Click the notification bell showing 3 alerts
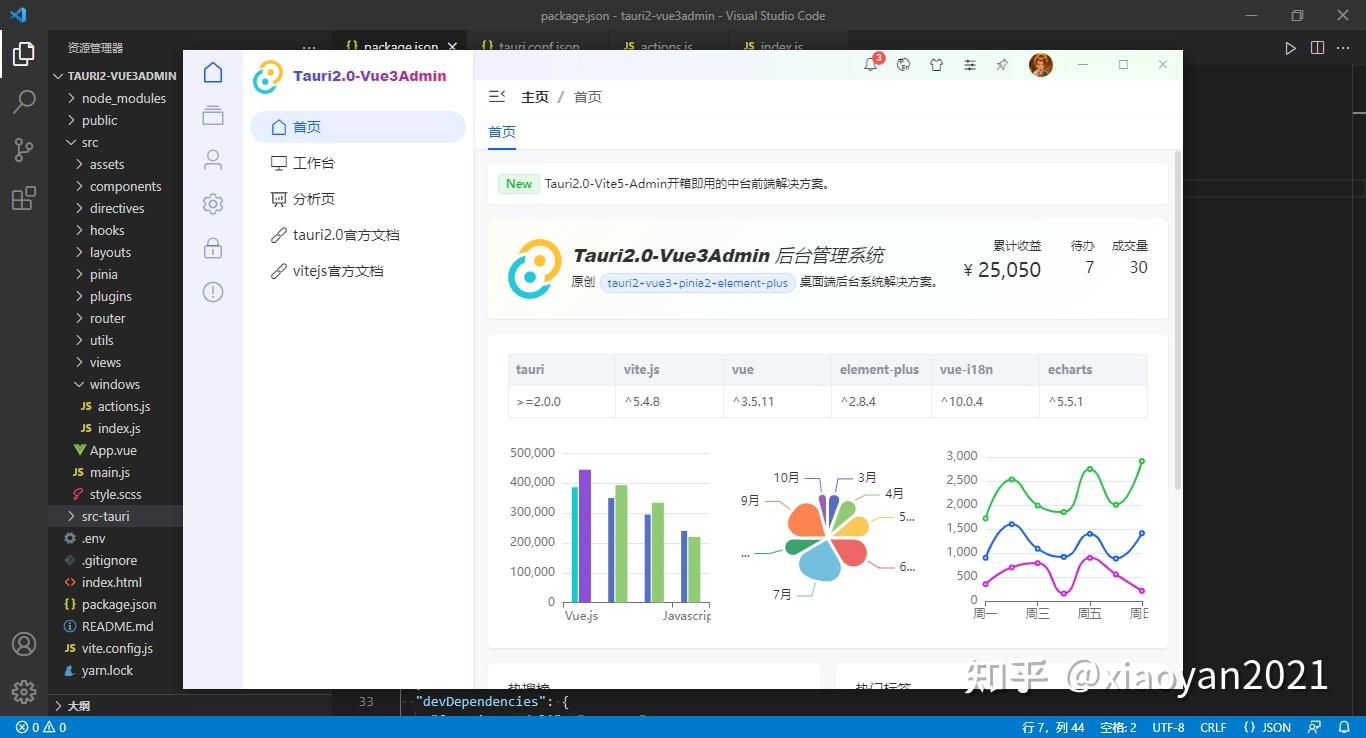The image size is (1366, 738). coord(871,65)
